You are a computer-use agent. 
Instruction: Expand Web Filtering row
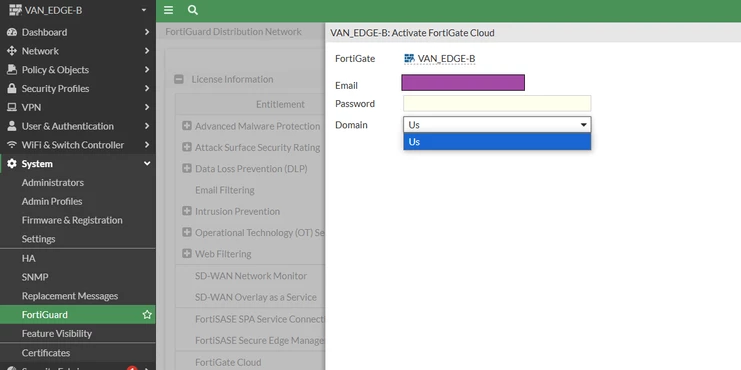pos(187,253)
